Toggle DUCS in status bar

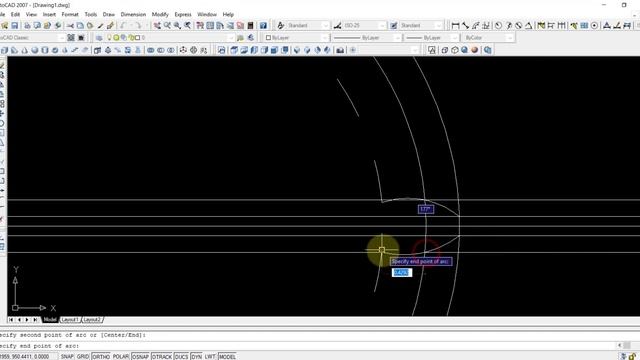(181, 356)
